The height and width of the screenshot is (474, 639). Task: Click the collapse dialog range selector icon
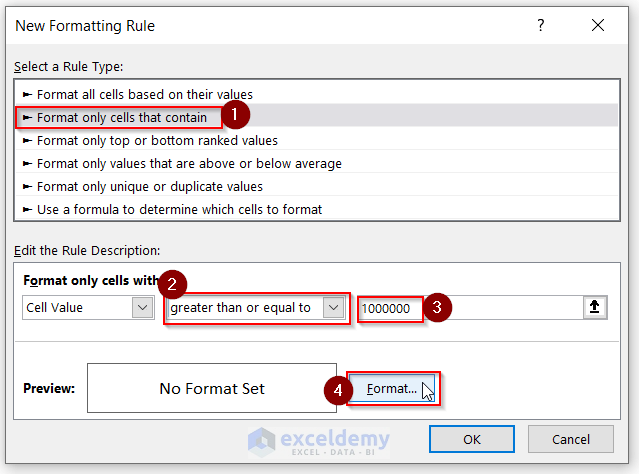[595, 308]
